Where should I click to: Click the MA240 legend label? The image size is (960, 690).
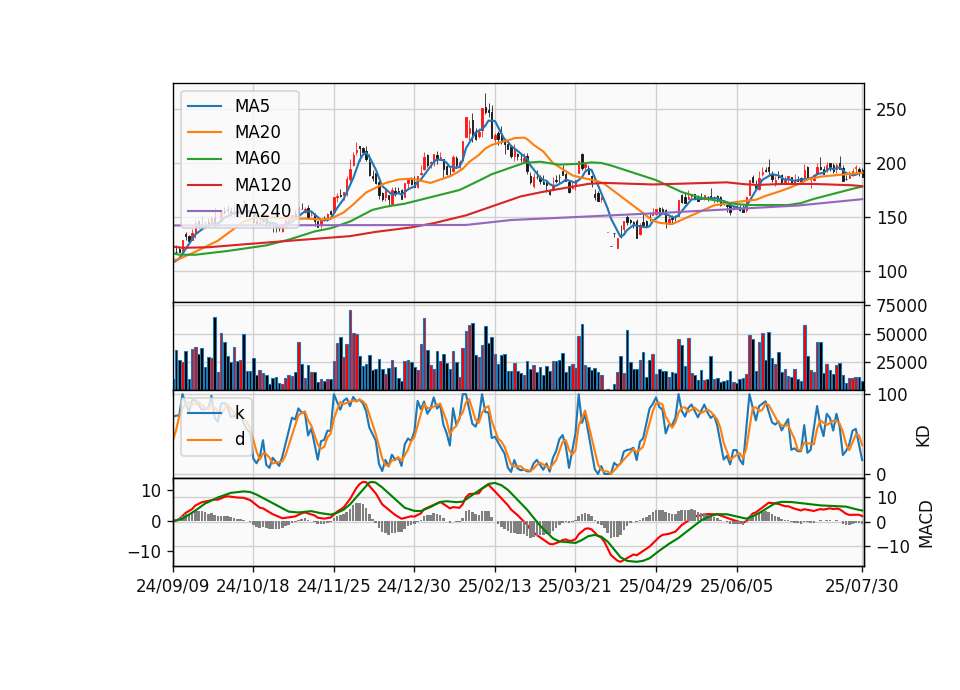tap(263, 211)
